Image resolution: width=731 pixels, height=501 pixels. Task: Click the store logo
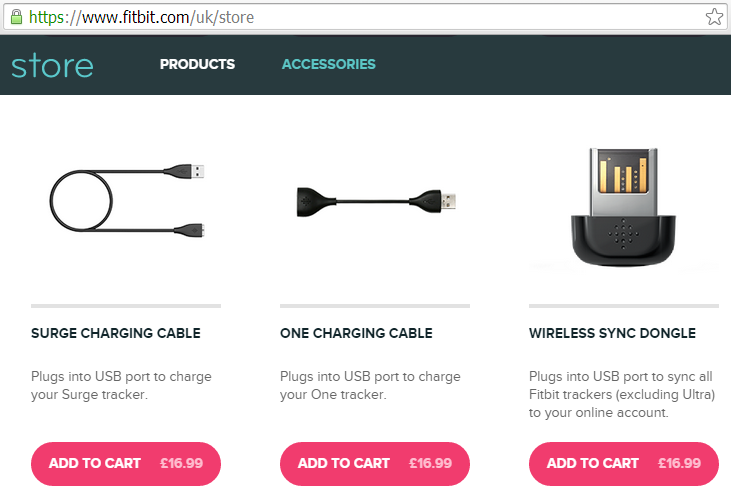(x=52, y=66)
